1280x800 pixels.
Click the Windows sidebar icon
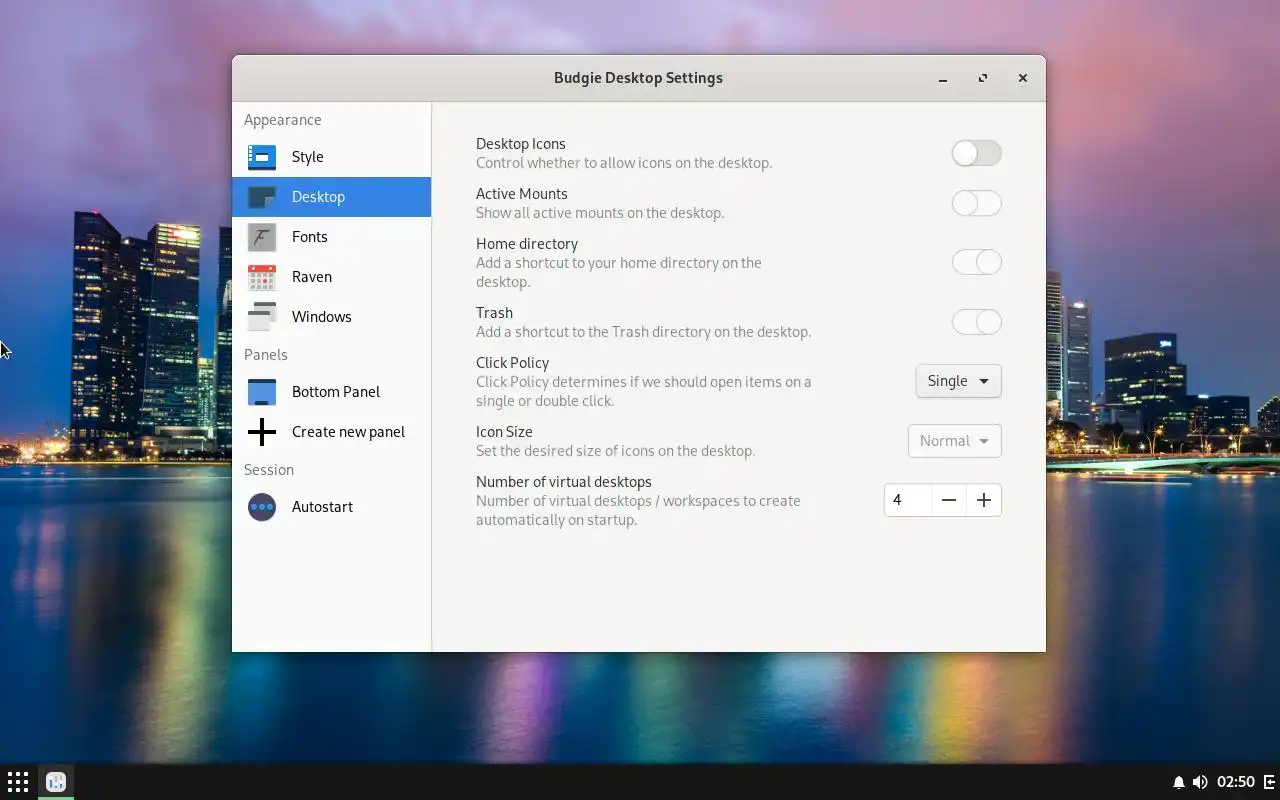click(x=262, y=317)
